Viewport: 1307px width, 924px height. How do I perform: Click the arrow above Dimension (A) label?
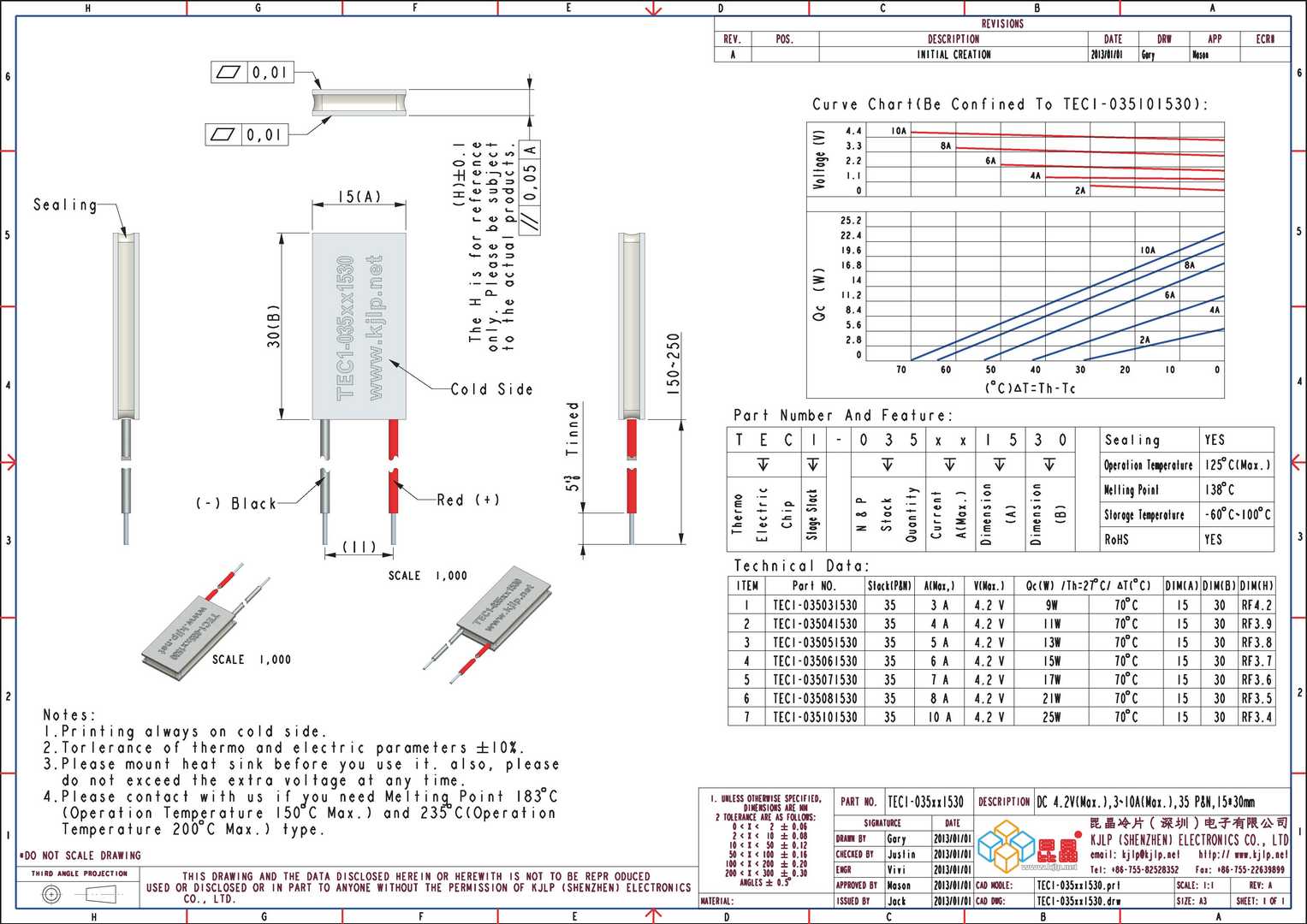[1000, 465]
